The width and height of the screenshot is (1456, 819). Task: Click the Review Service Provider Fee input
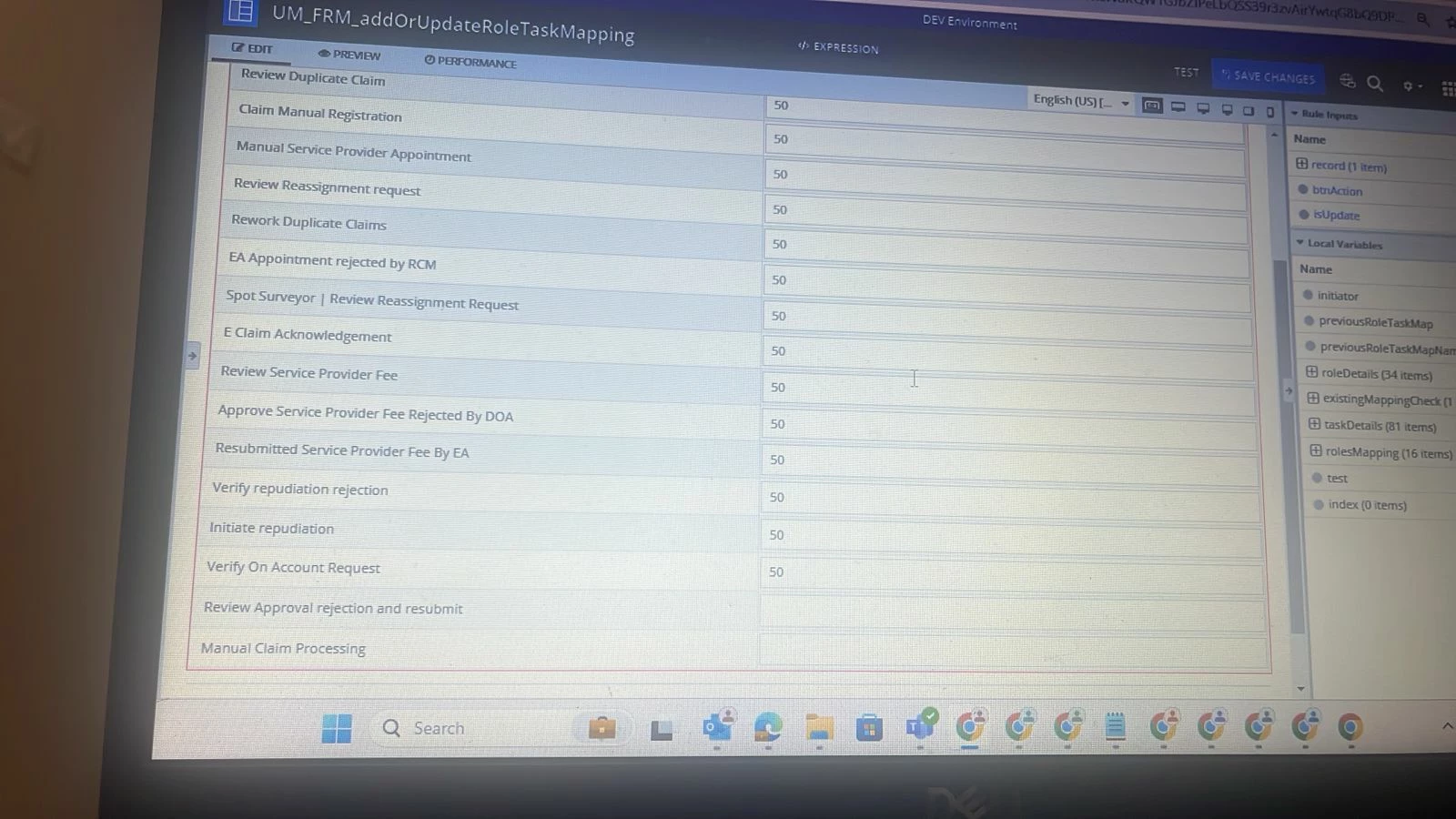click(1009, 394)
